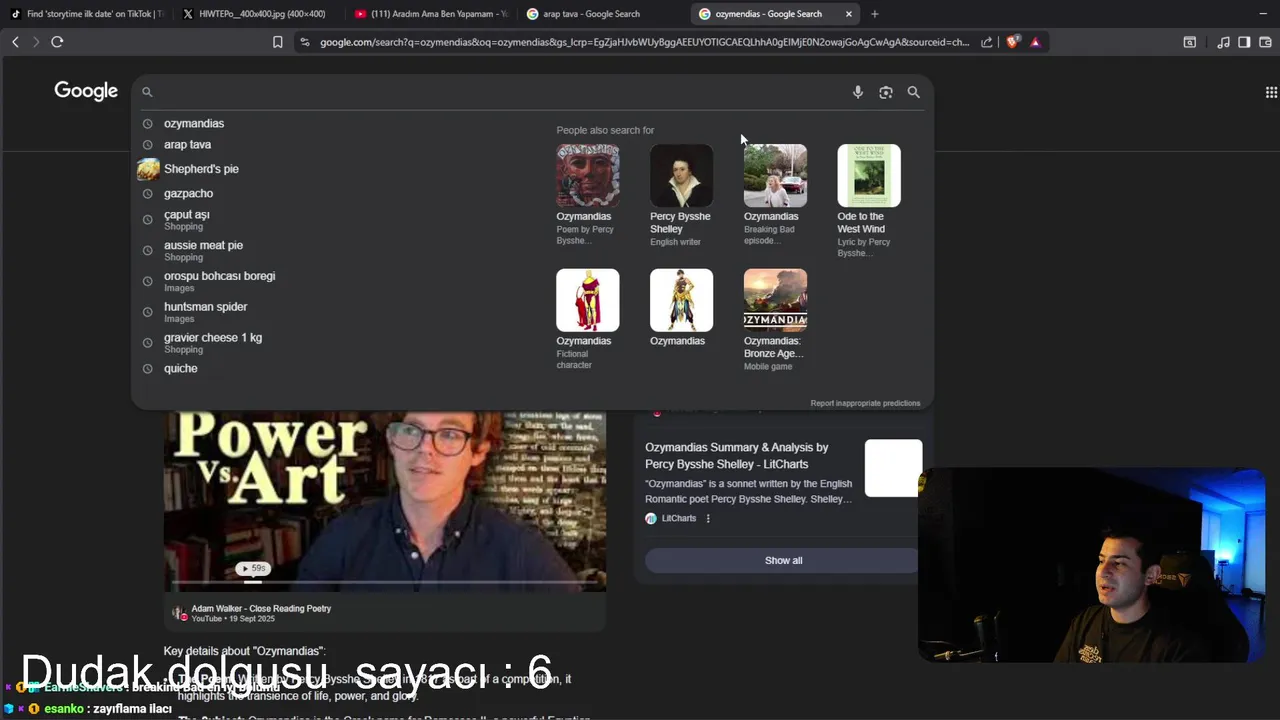Go back to the previous page
Image resolution: width=1280 pixels, height=720 pixels.
(x=15, y=42)
